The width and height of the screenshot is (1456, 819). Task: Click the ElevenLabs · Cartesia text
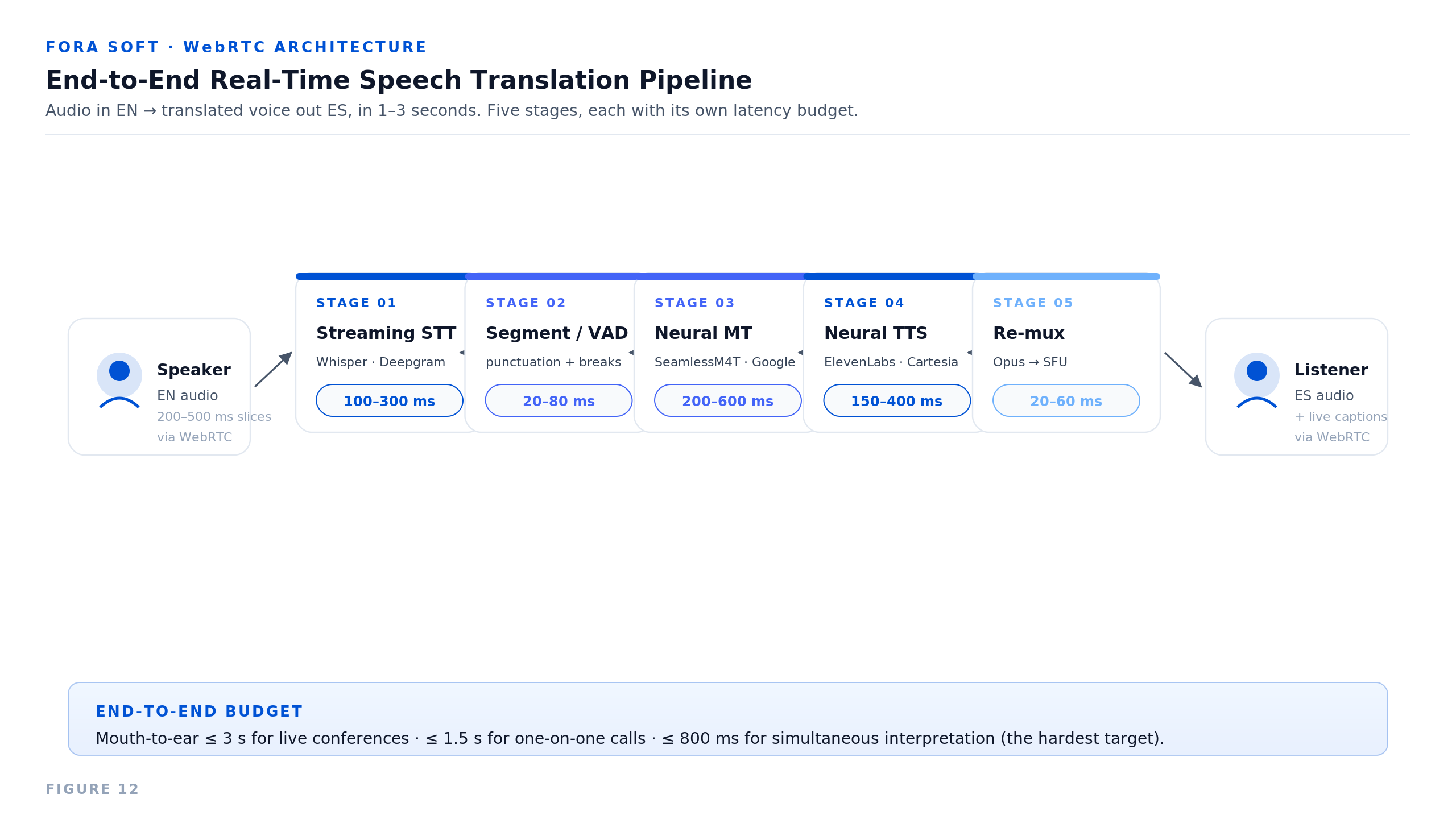[x=891, y=362]
